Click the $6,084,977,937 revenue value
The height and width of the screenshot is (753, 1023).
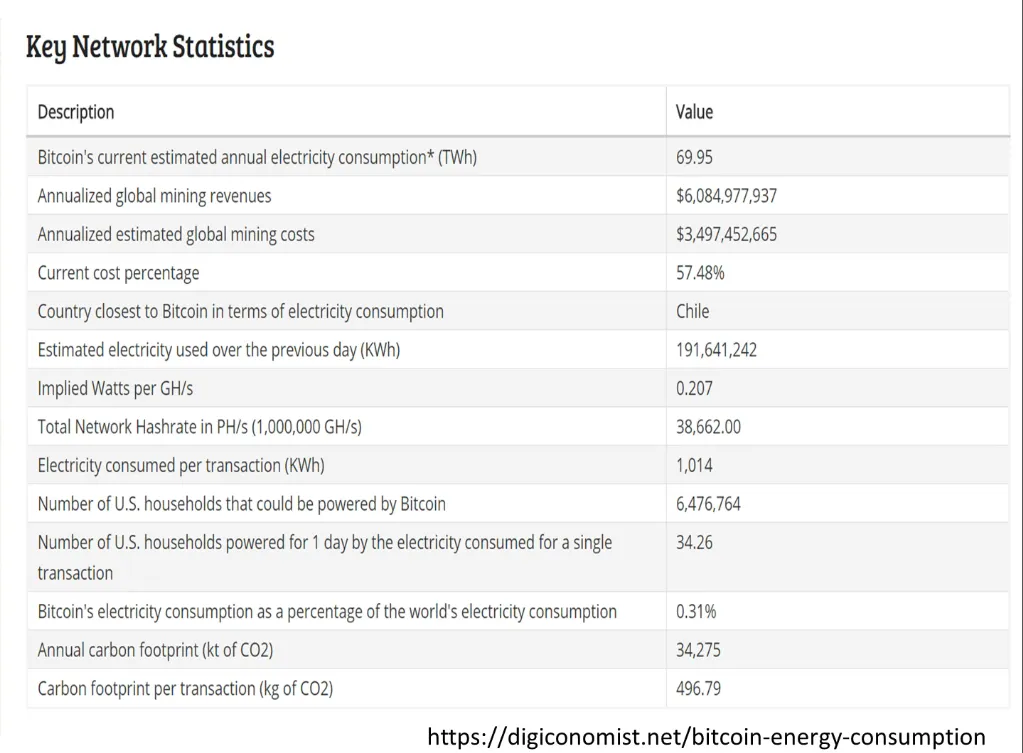click(x=726, y=196)
